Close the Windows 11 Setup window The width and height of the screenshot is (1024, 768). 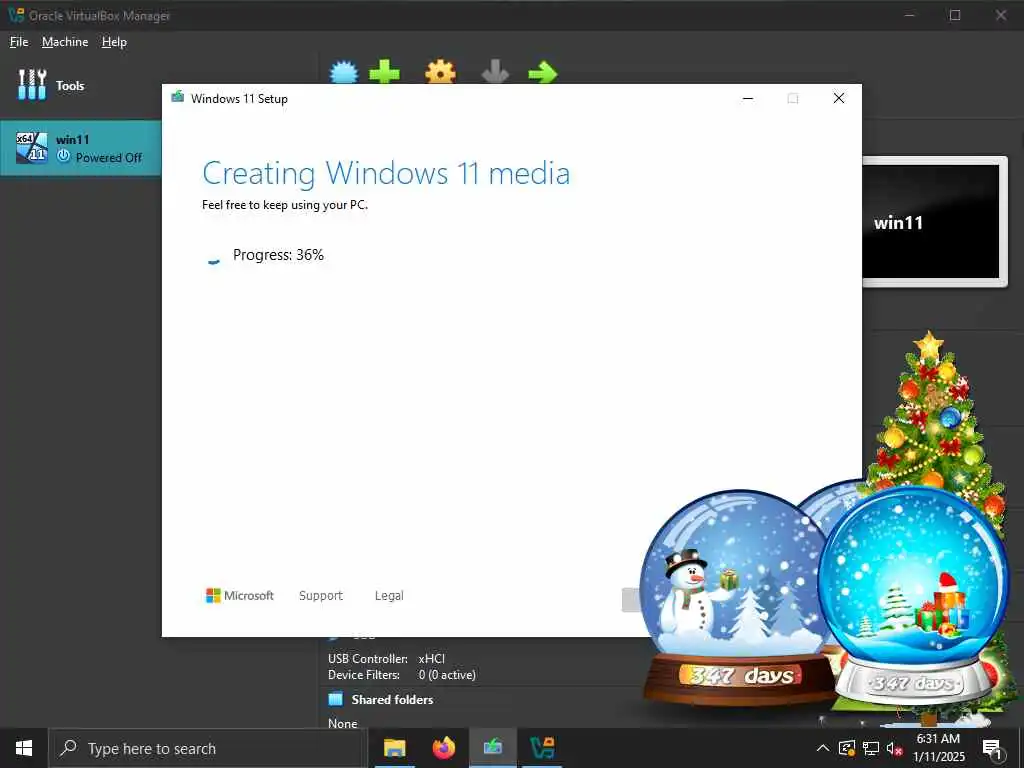click(x=839, y=99)
